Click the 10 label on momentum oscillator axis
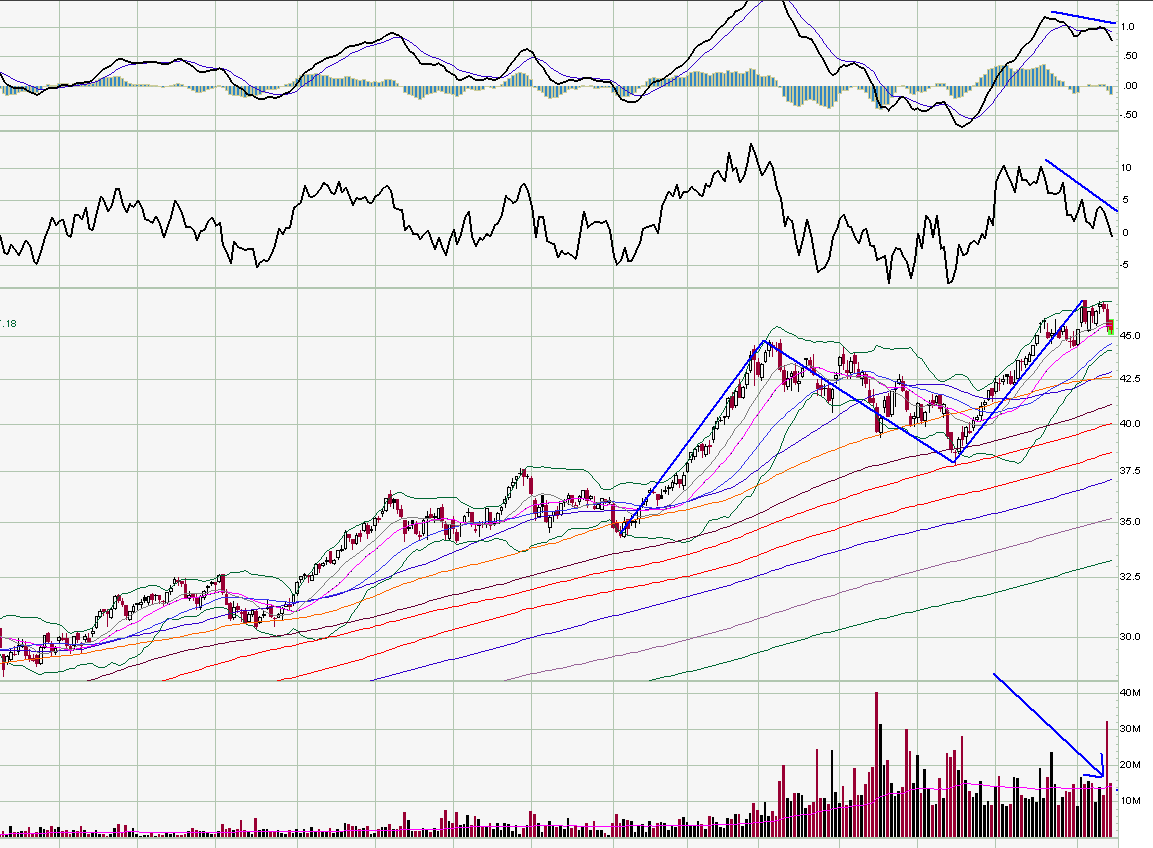The height and width of the screenshot is (848, 1153). point(1126,168)
